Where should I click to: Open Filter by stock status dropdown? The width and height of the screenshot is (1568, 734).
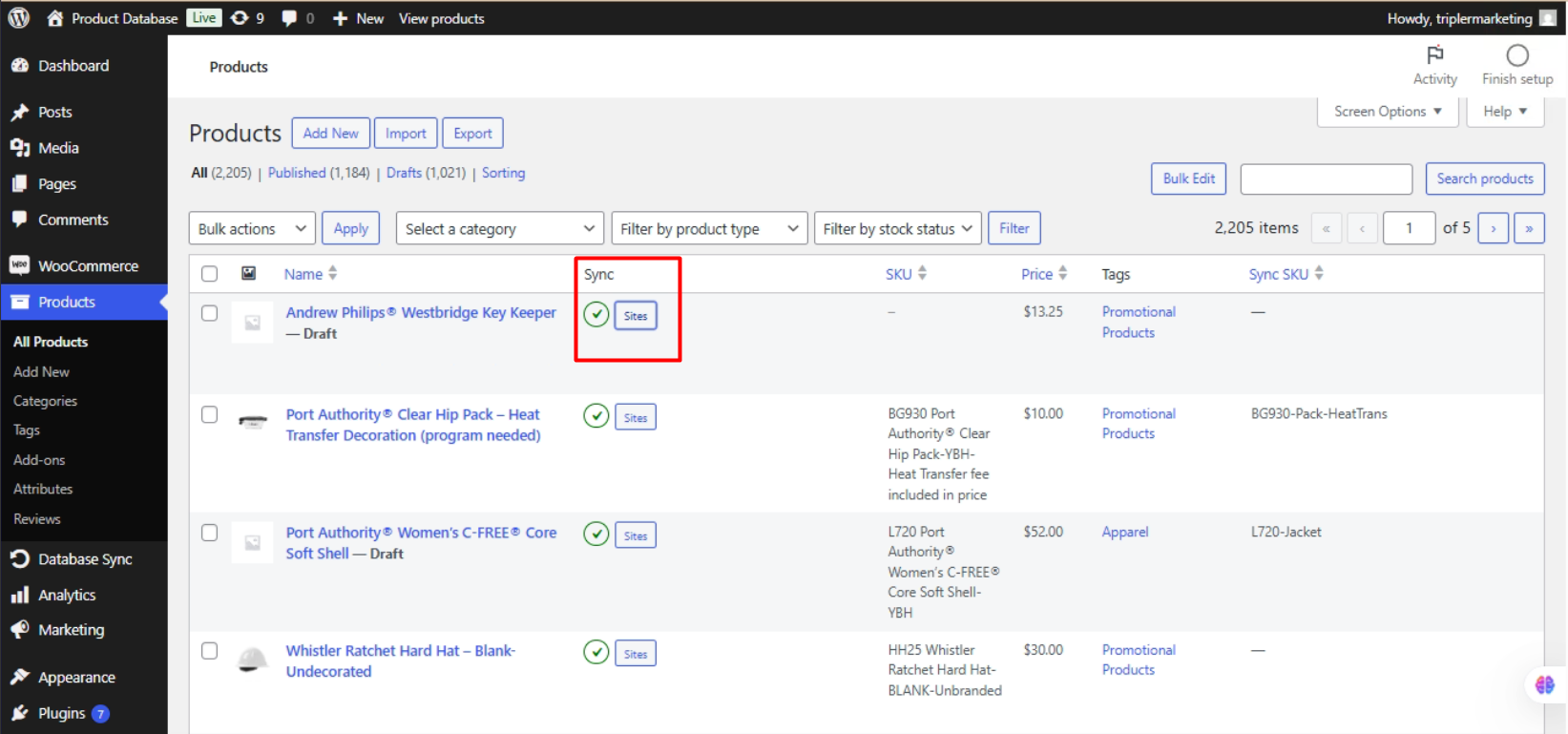pyautogui.click(x=897, y=229)
